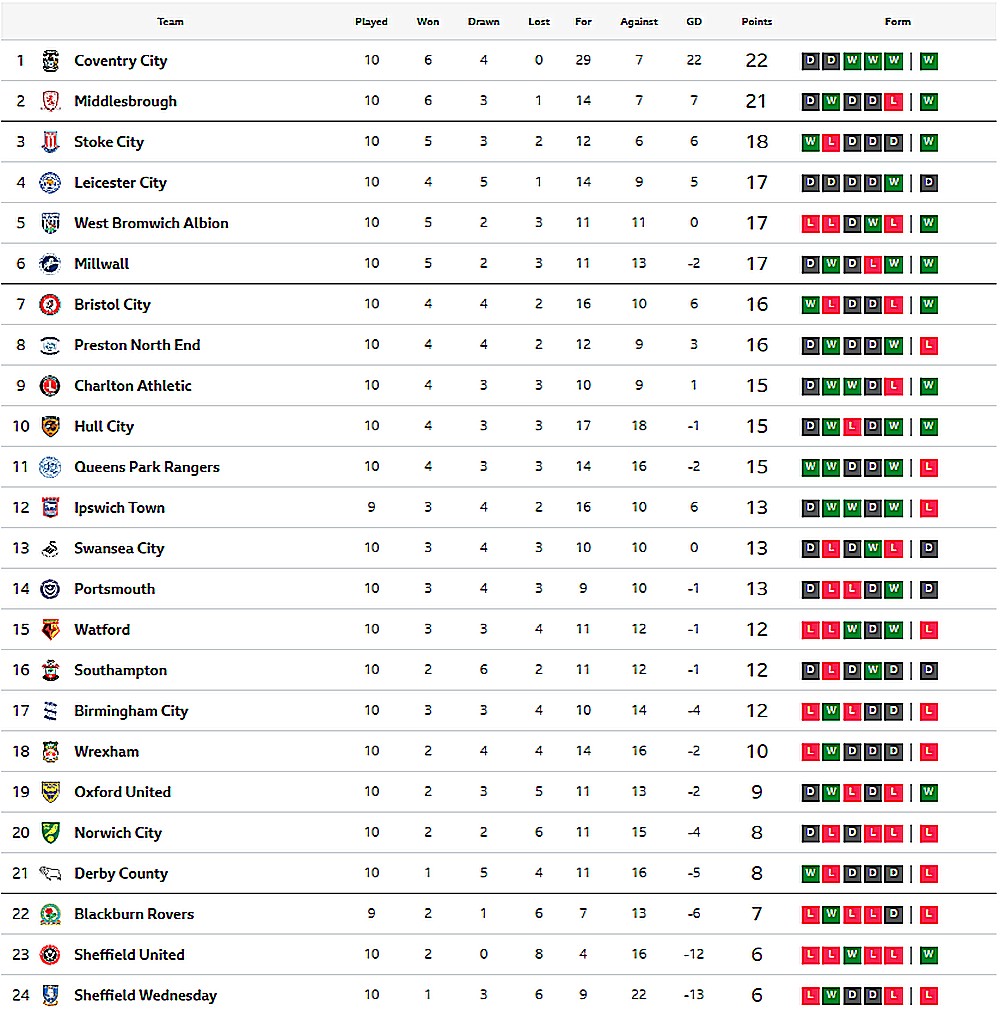1000x1011 pixels.
Task: Click the Form column header
Action: click(x=897, y=22)
